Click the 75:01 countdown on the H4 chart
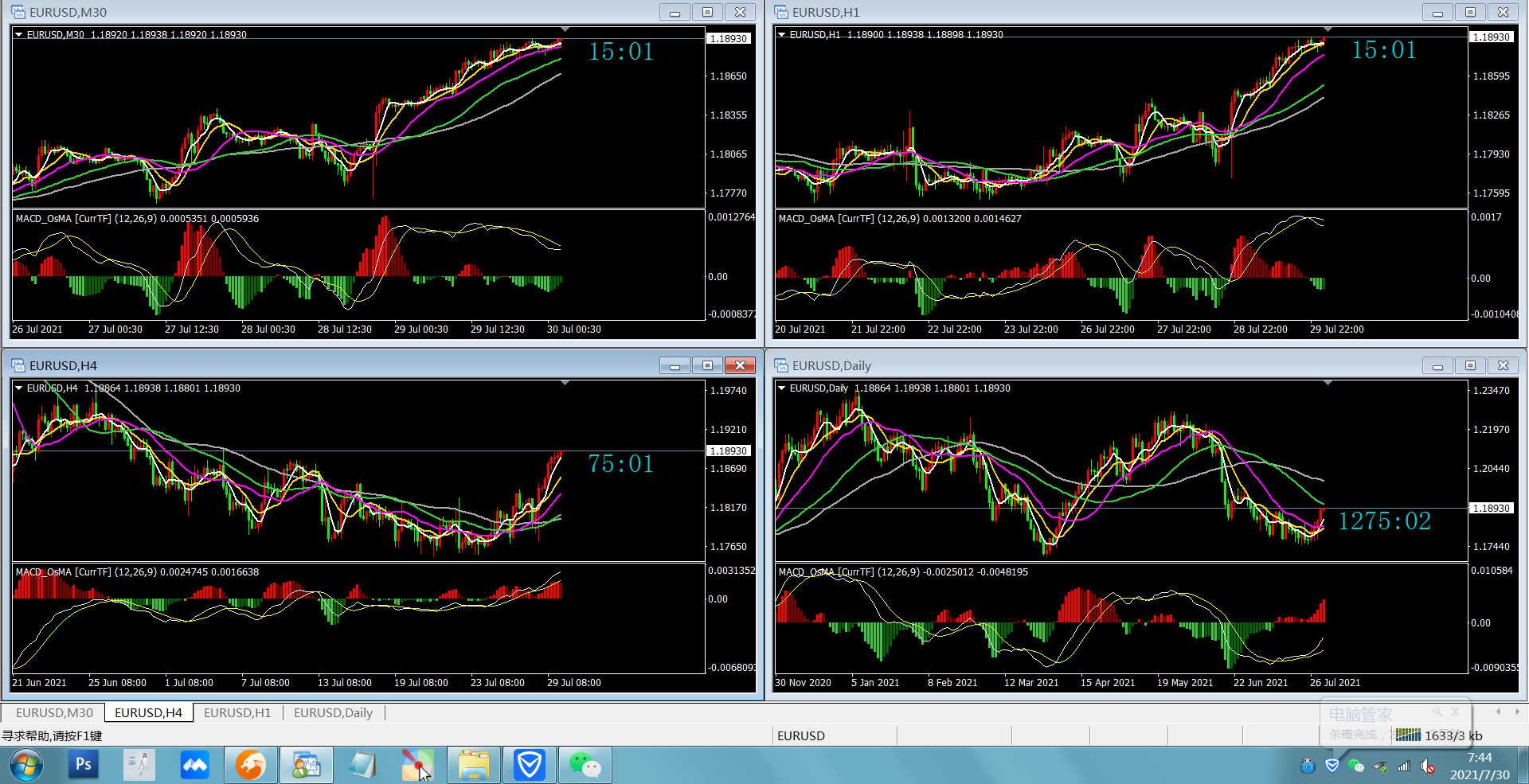The width and height of the screenshot is (1529, 784). (621, 464)
